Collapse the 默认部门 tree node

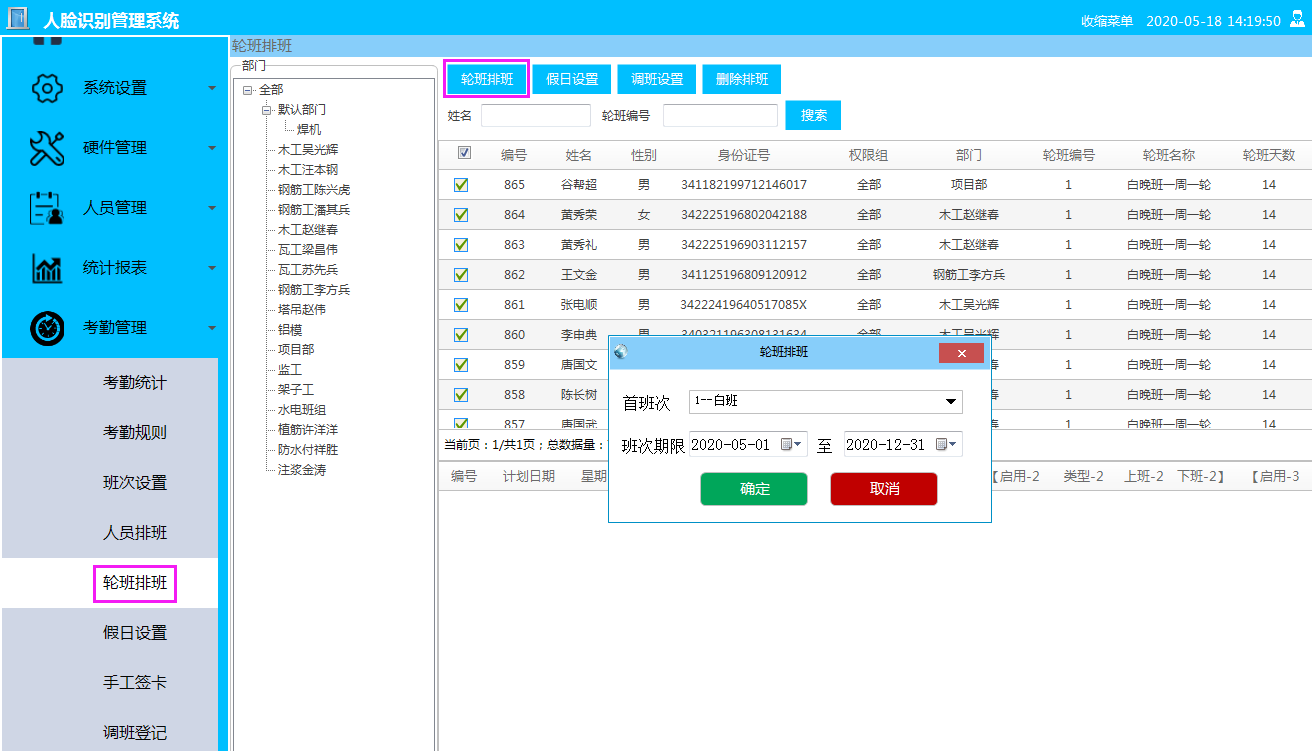point(266,110)
